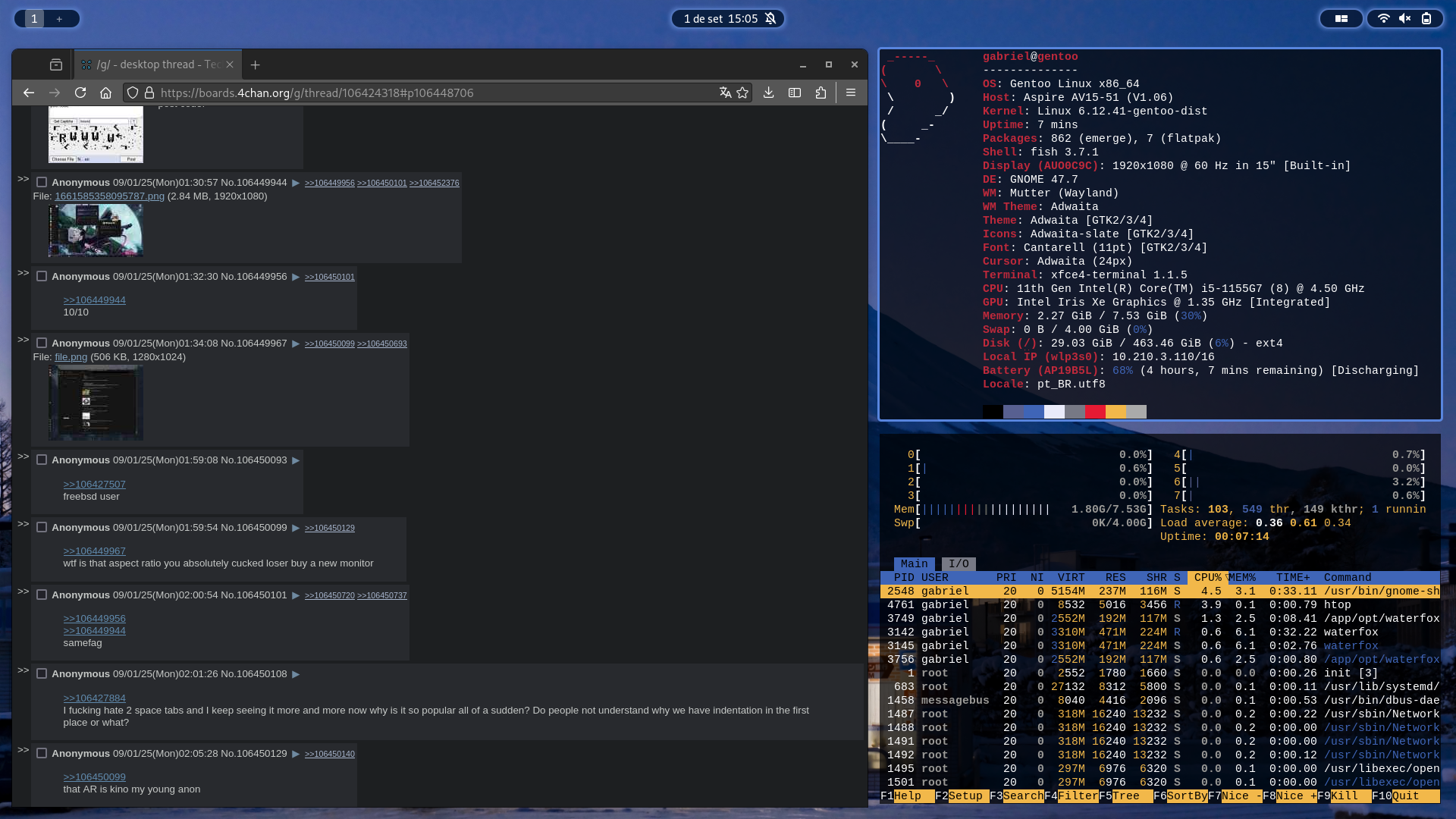Screen dimensions: 1456x819
Task: Open the browser downloads panel
Action: (769, 93)
